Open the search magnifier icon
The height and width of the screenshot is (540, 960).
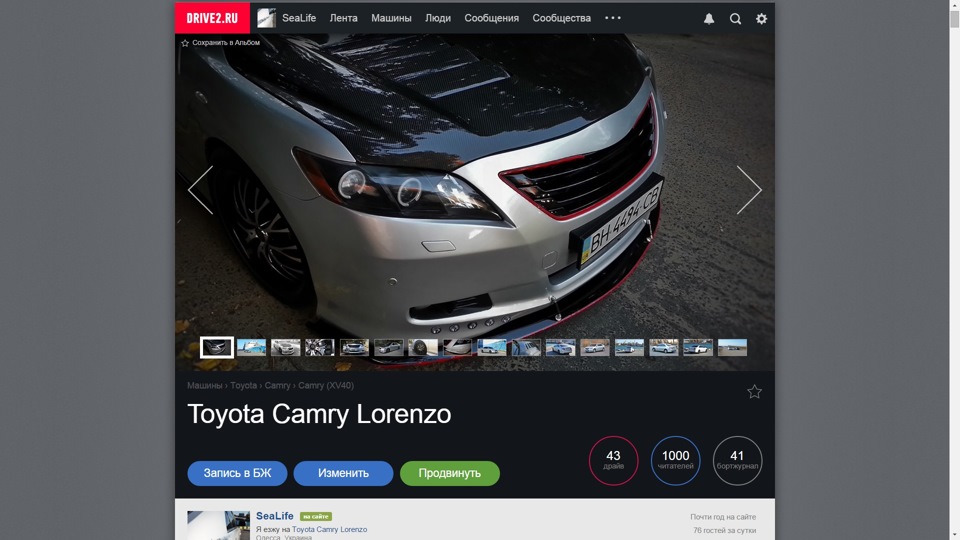pyautogui.click(x=735, y=18)
